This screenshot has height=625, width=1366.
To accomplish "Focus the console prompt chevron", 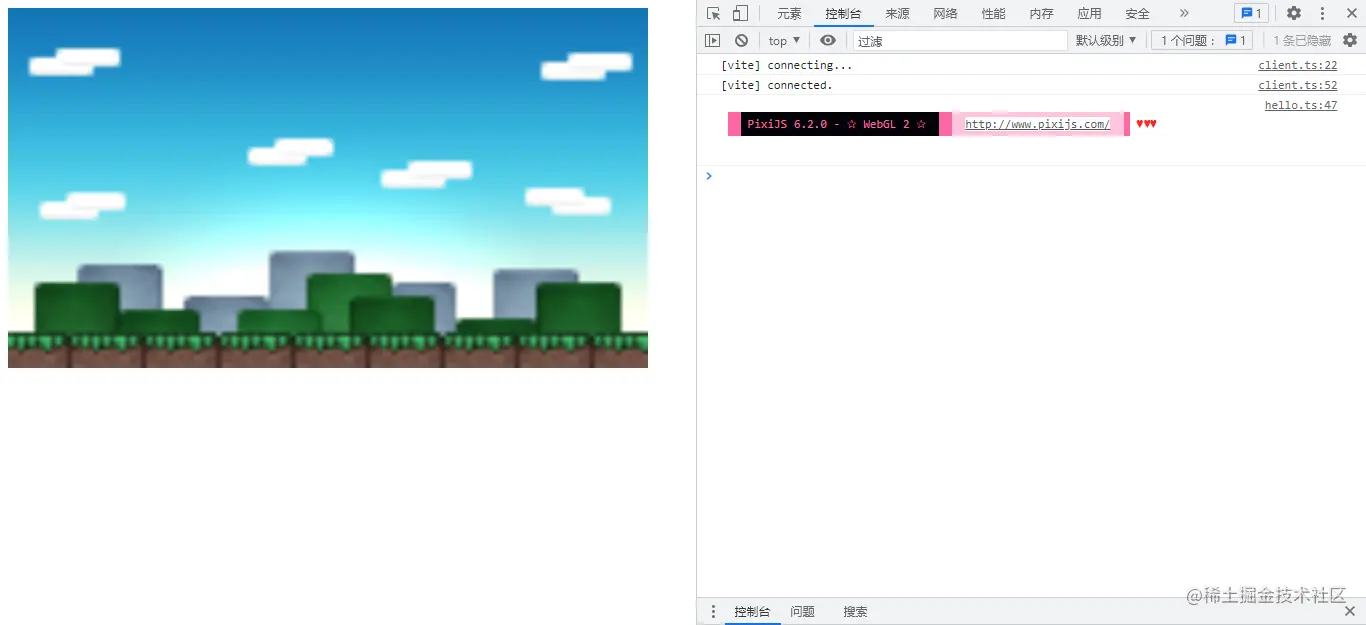I will coord(709,176).
